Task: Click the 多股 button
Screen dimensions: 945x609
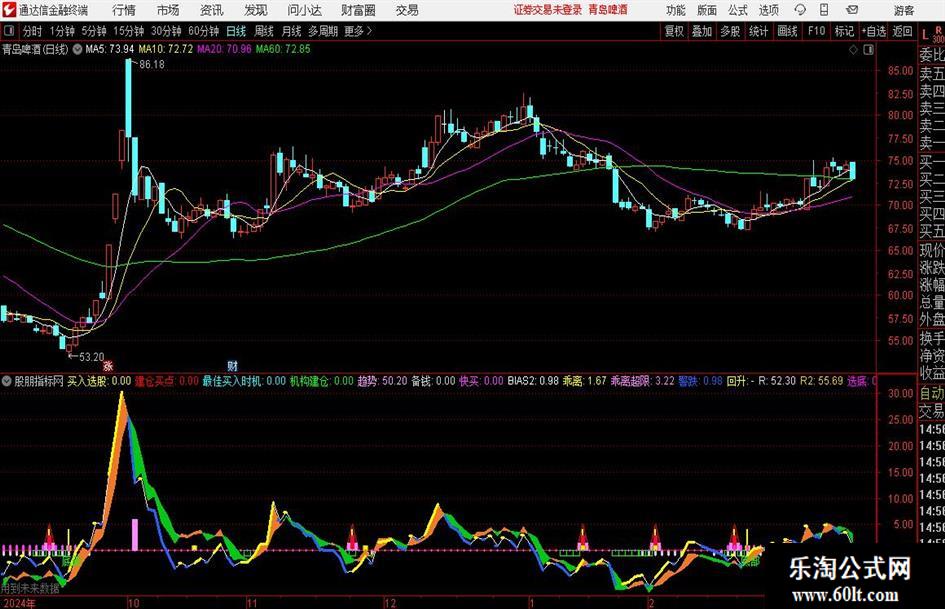Action: pos(730,31)
